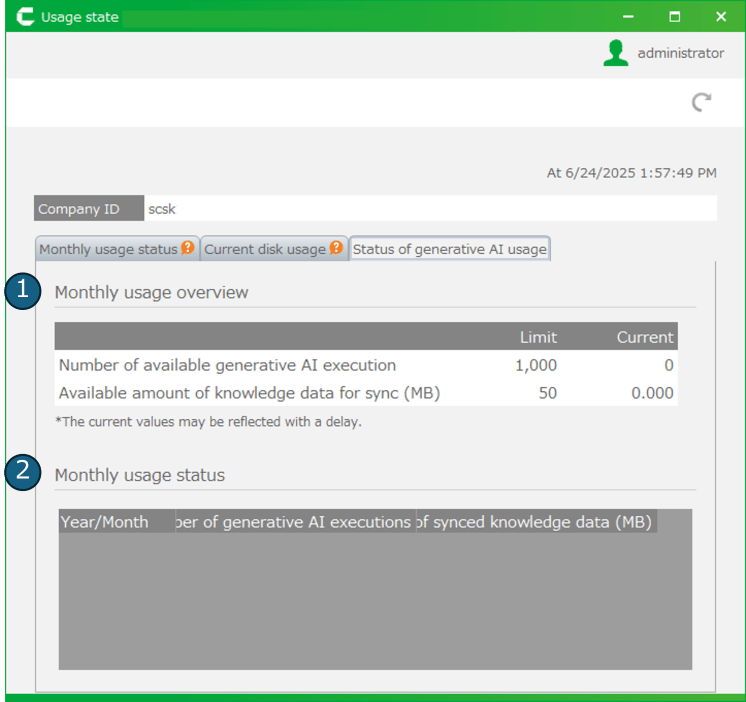Viewport: 746px width, 702px height.
Task: Maximize the Usage state window
Action: [x=675, y=17]
